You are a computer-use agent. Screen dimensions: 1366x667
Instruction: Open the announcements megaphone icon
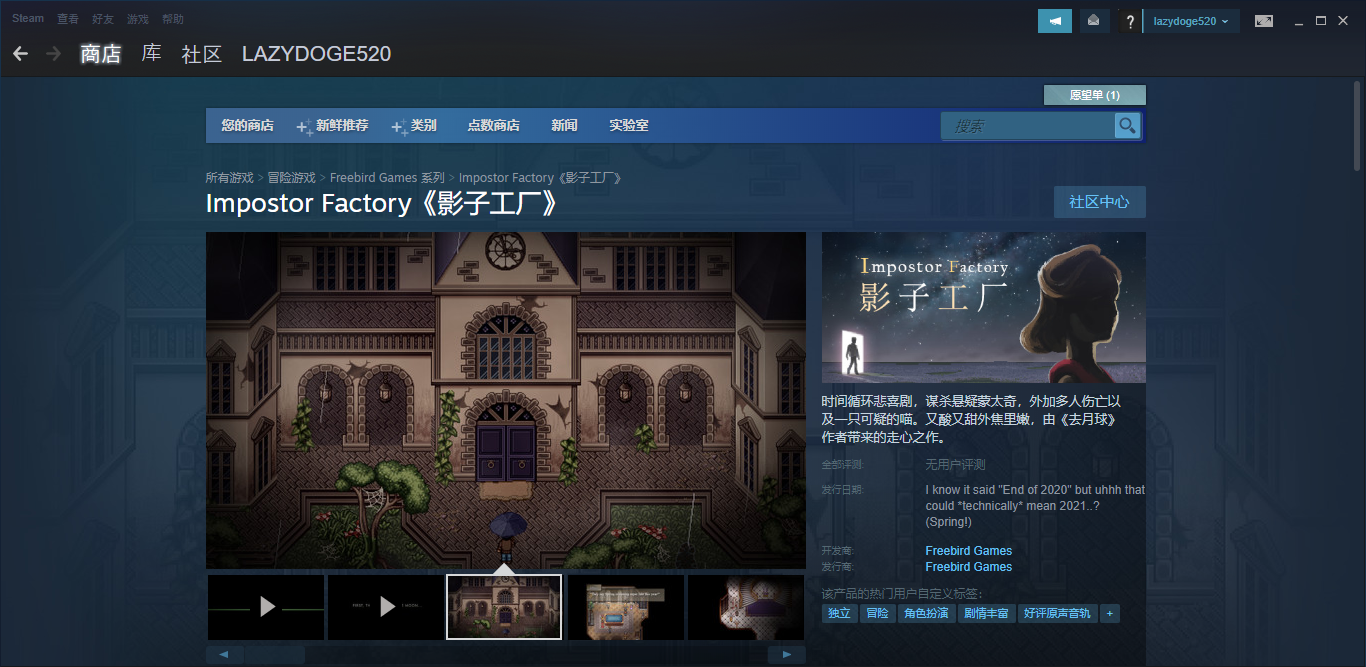point(1055,21)
